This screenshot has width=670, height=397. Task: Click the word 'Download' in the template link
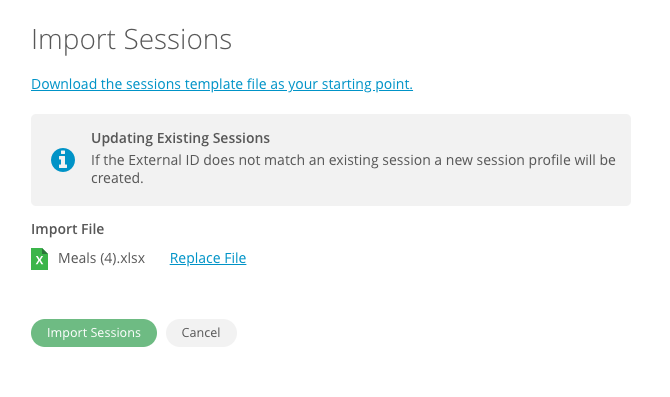64,84
